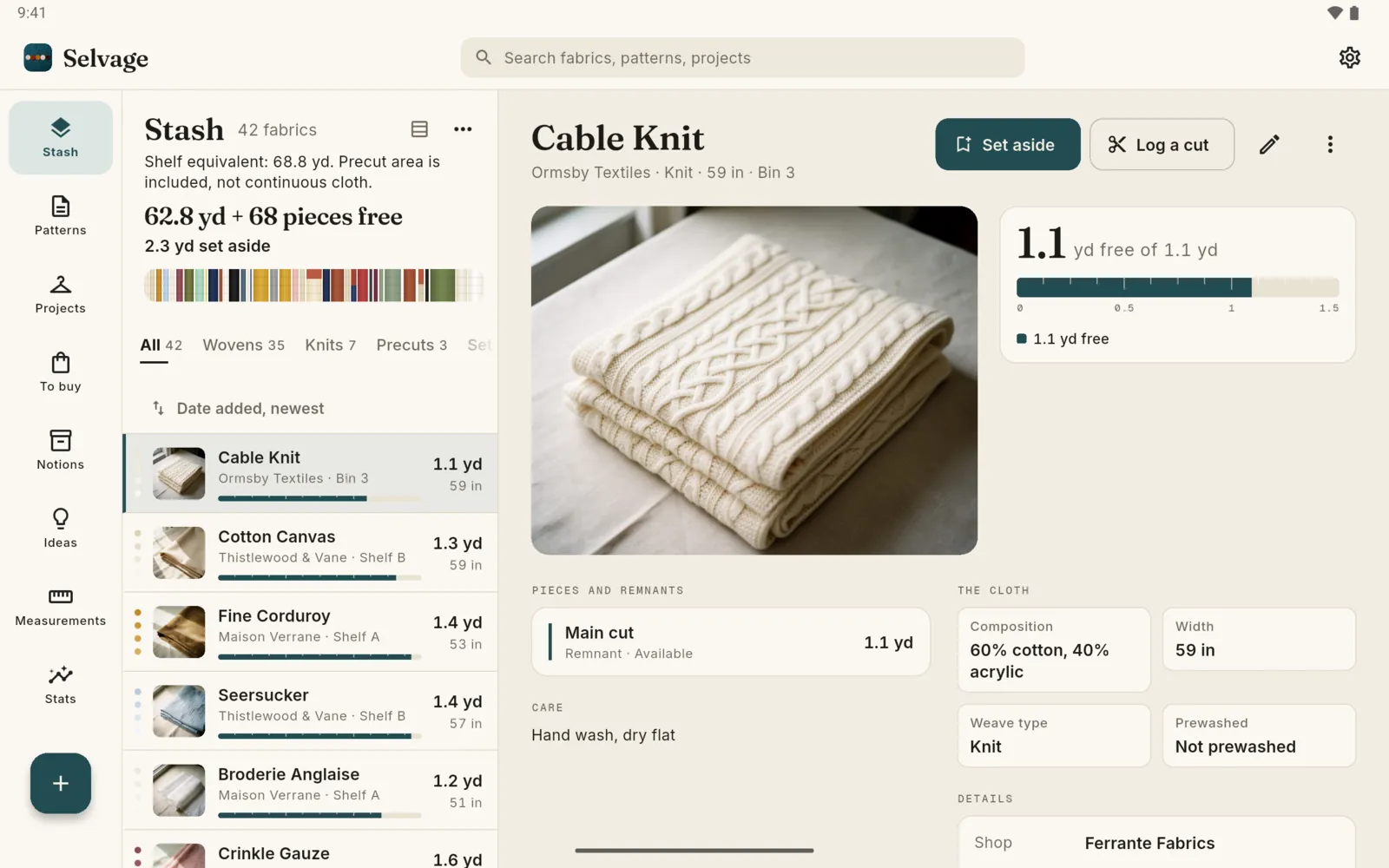
Task: Click the 1.1 yd free legend
Action: coord(1063,339)
